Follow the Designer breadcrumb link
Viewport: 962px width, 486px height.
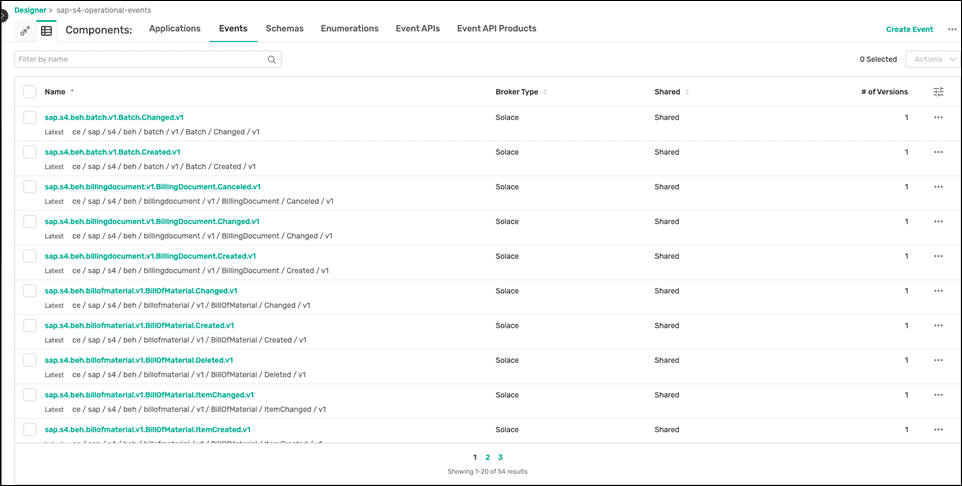pos(30,10)
